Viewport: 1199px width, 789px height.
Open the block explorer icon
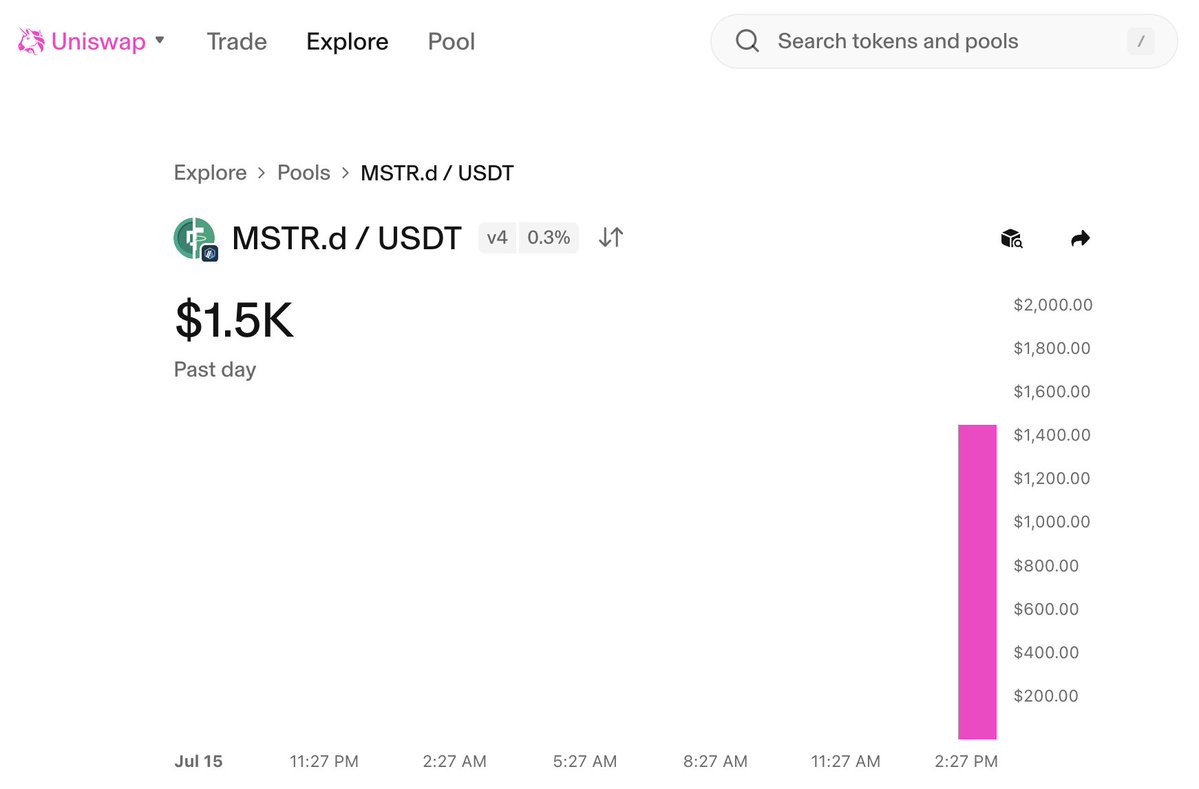pos(1012,239)
